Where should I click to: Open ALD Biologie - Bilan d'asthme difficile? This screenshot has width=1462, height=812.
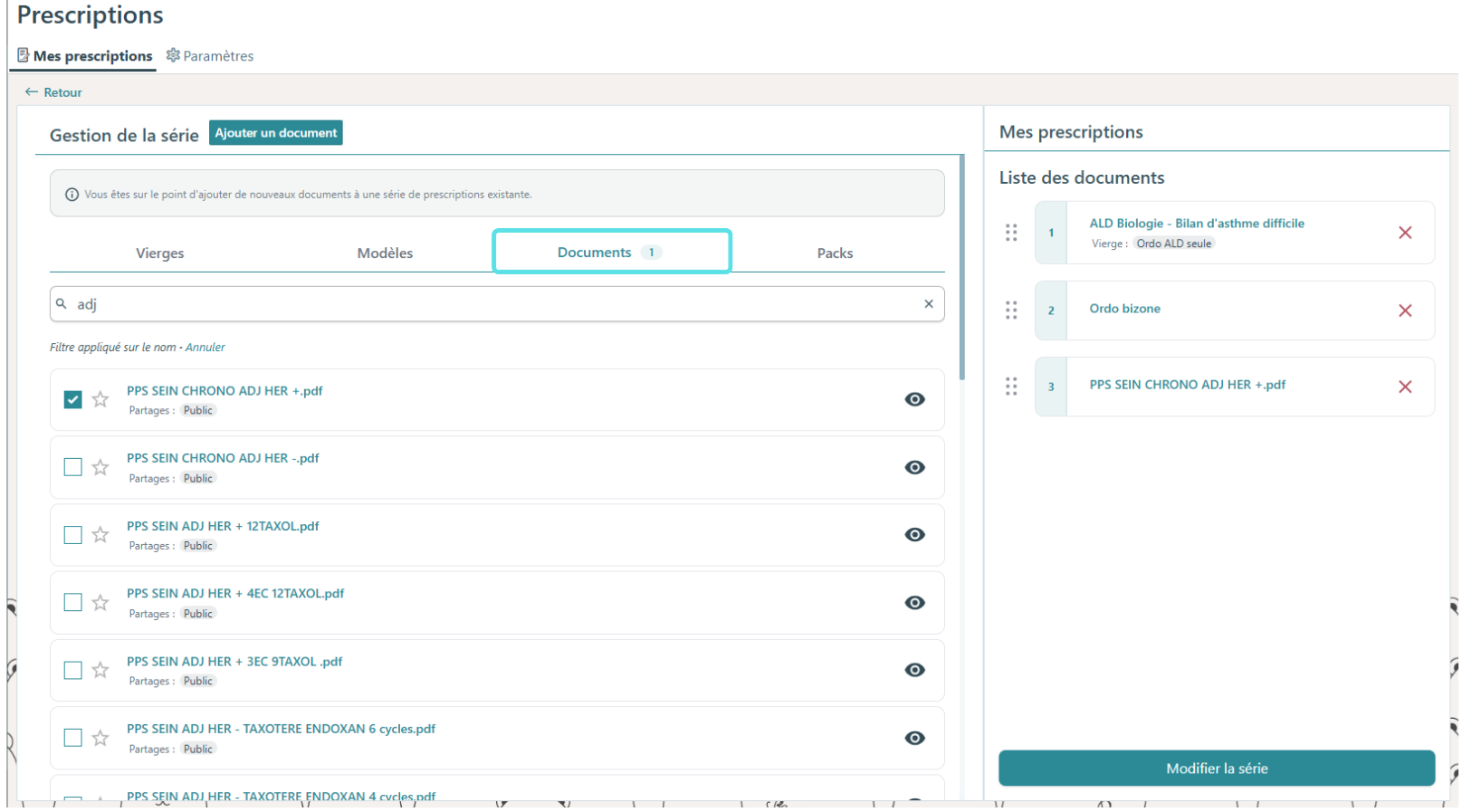[x=1197, y=223]
